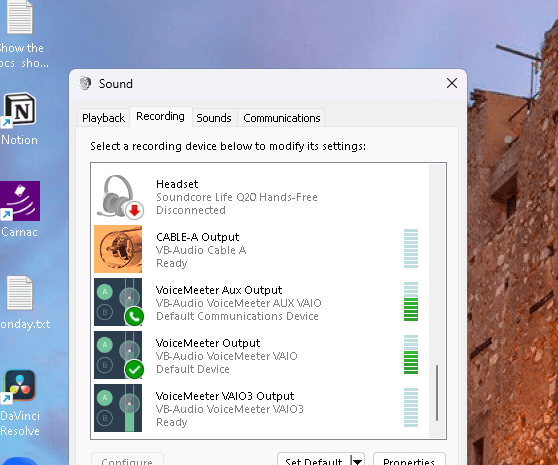Click the Sound dialog speaker icon

[85, 83]
